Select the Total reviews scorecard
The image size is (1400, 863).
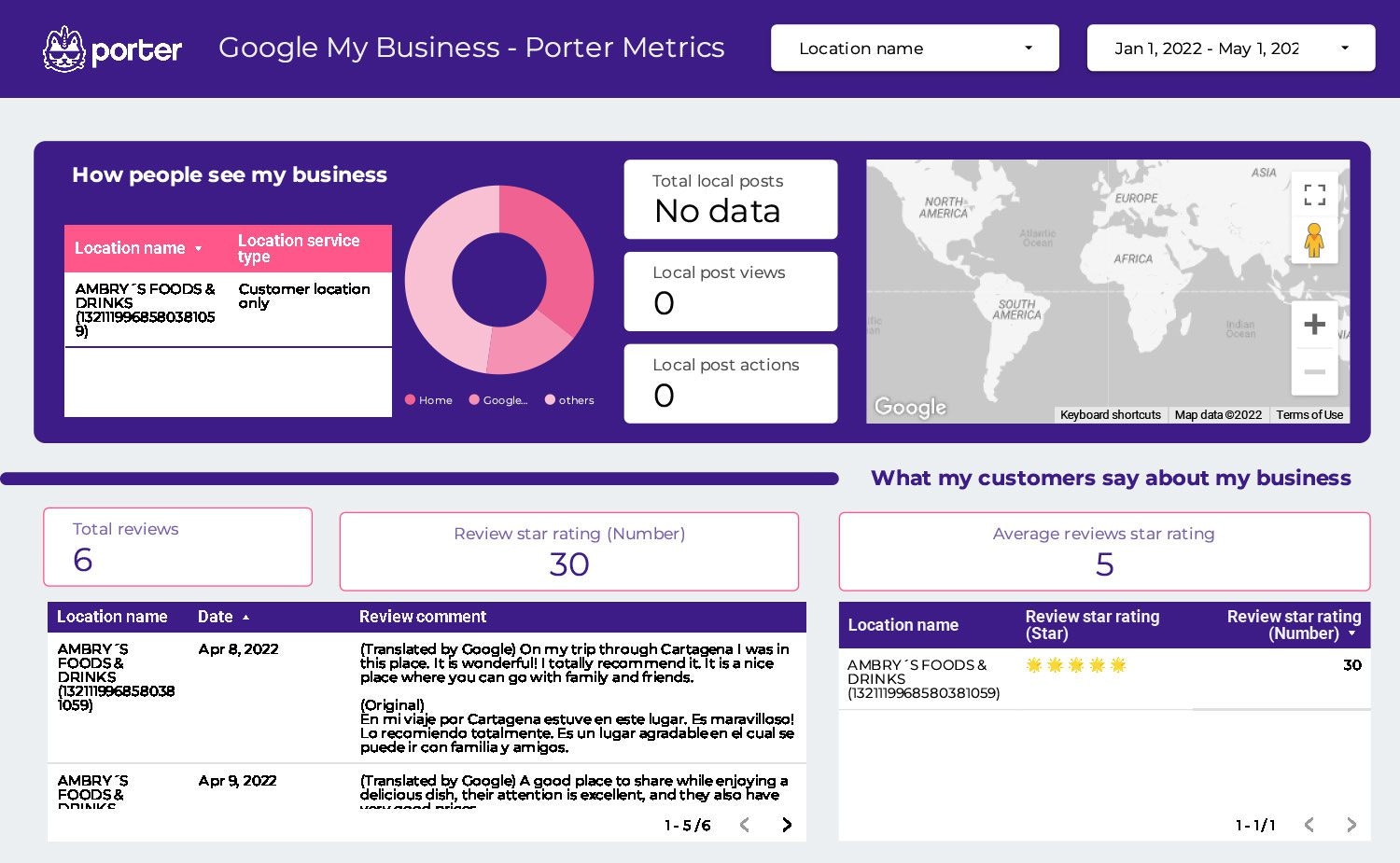tap(177, 547)
